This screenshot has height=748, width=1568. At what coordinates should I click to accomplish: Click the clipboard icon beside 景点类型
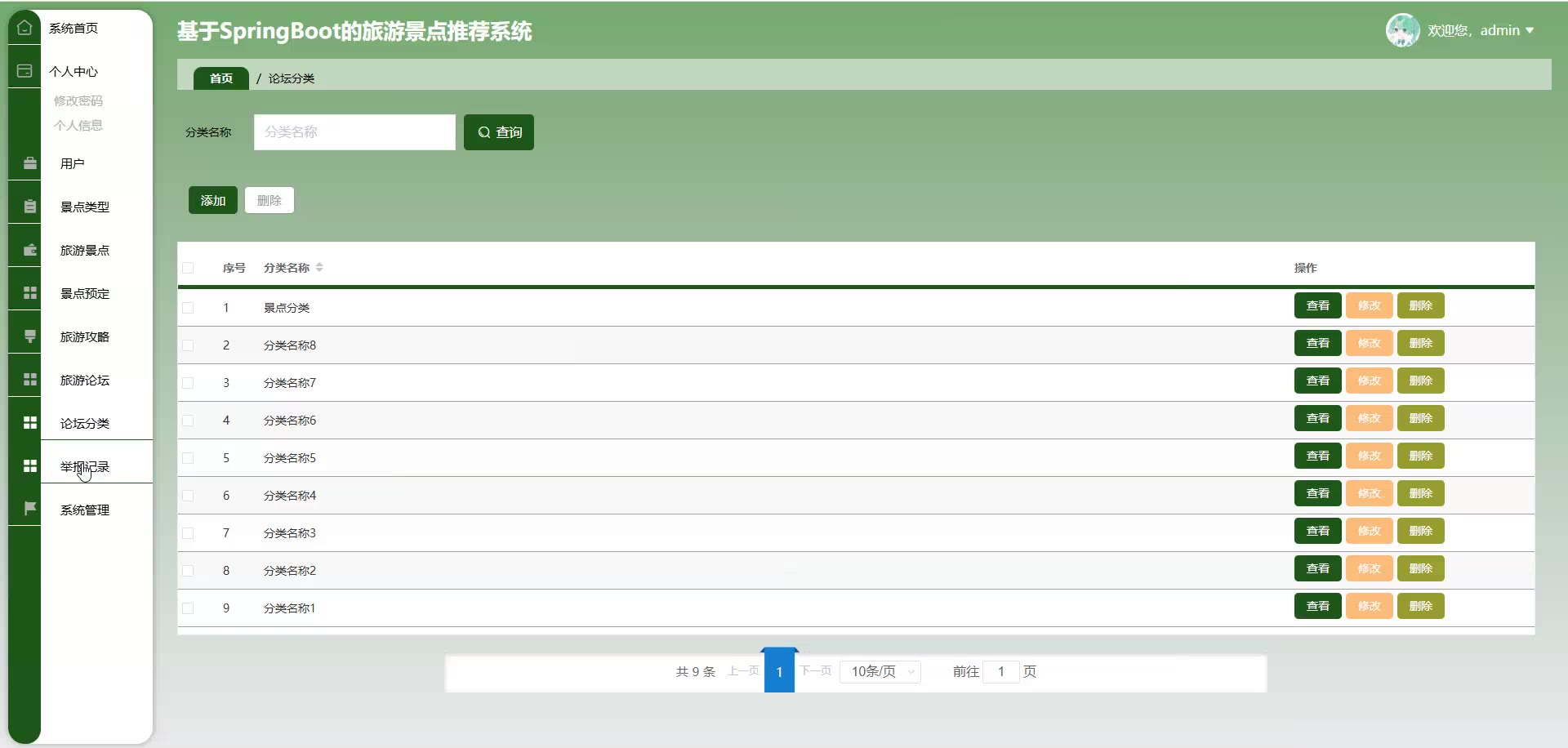pyautogui.click(x=30, y=207)
